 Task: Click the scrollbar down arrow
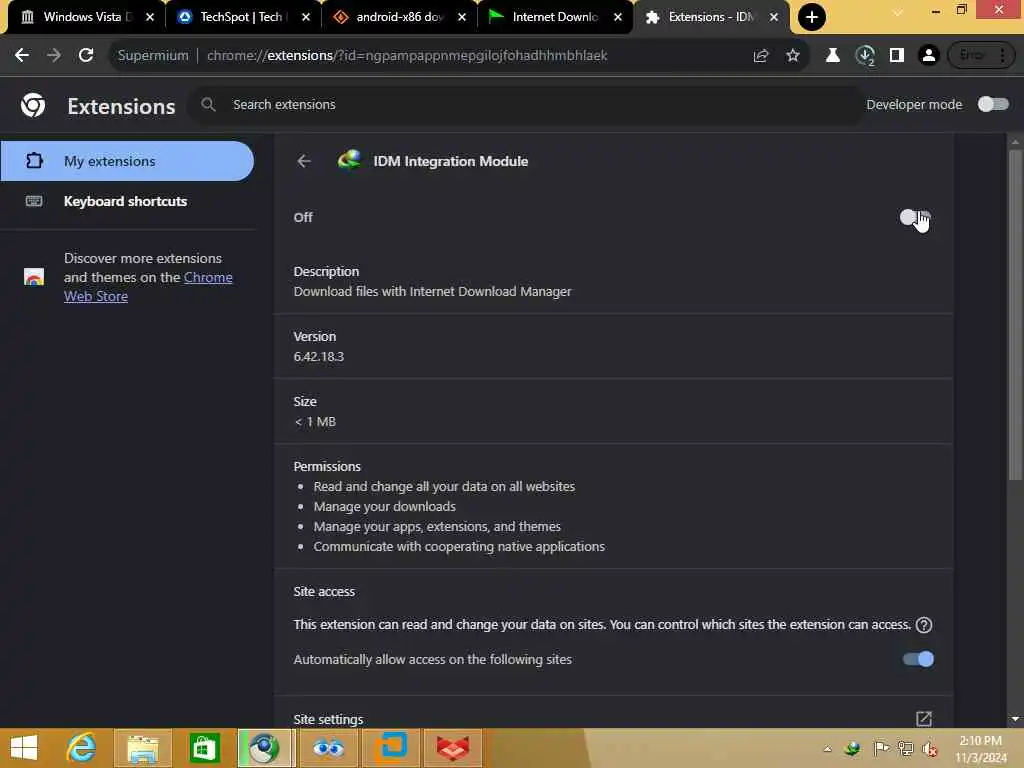(x=1015, y=718)
